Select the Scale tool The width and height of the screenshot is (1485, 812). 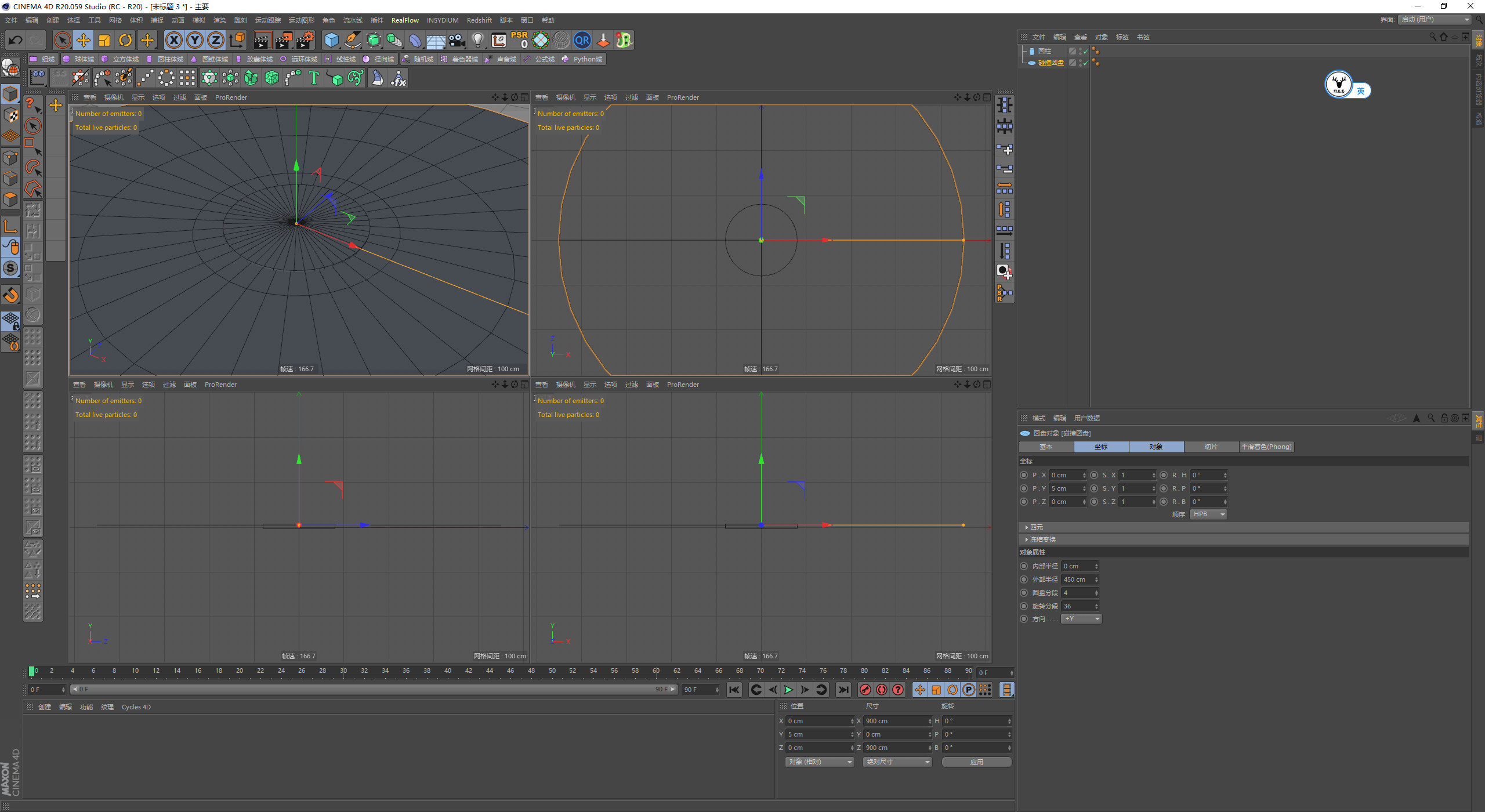[104, 40]
